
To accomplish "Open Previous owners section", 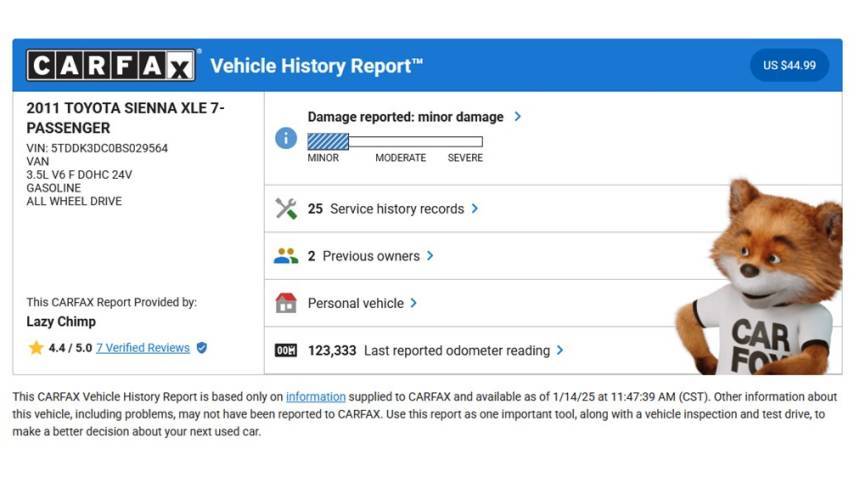I will [371, 256].
